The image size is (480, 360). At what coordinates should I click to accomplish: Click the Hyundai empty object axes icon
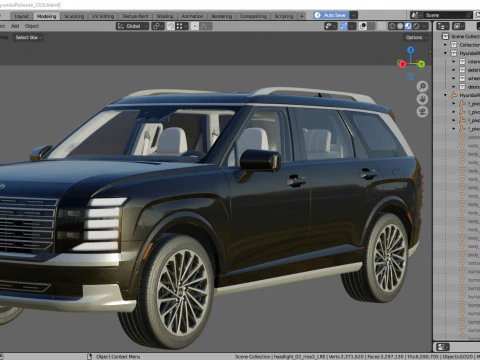pyautogui.click(x=454, y=95)
